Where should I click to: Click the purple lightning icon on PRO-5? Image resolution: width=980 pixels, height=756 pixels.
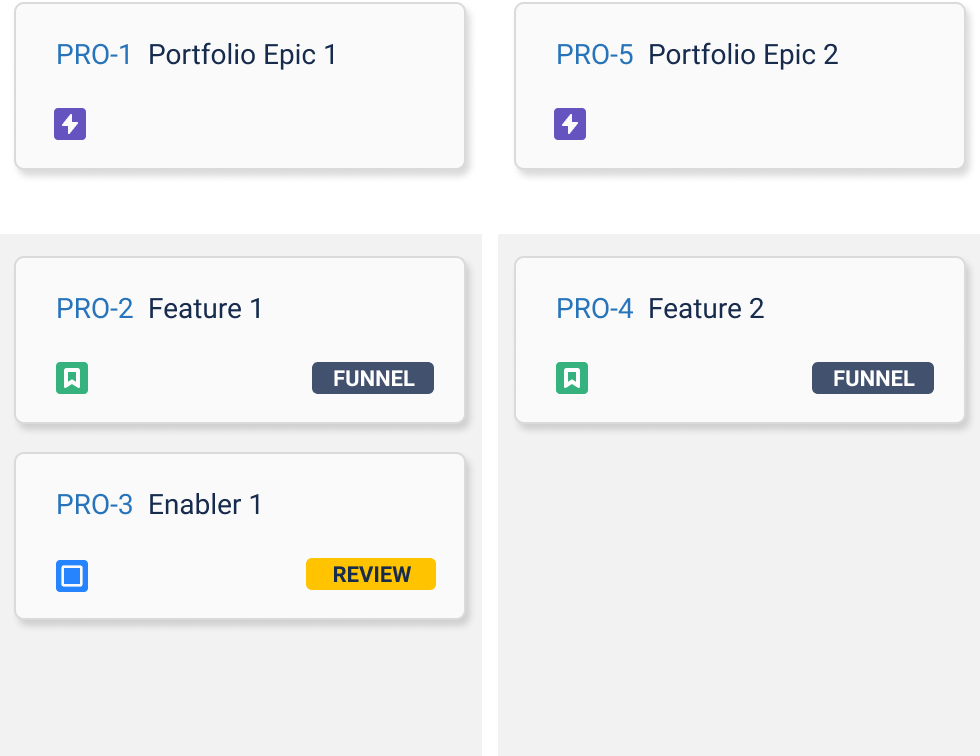[x=570, y=124]
